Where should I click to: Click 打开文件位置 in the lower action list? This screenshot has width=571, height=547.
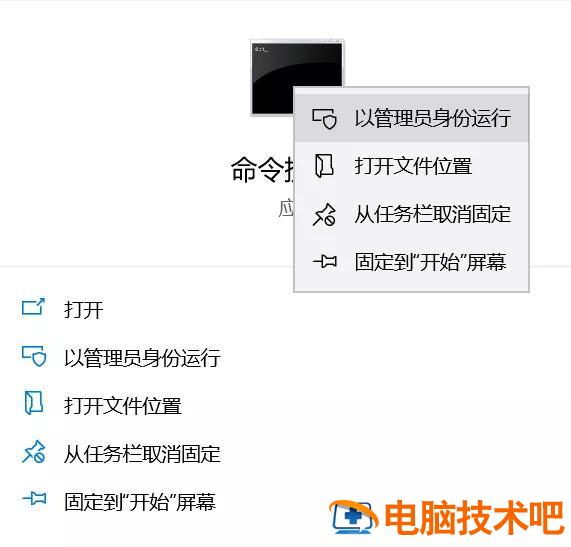coord(123,406)
